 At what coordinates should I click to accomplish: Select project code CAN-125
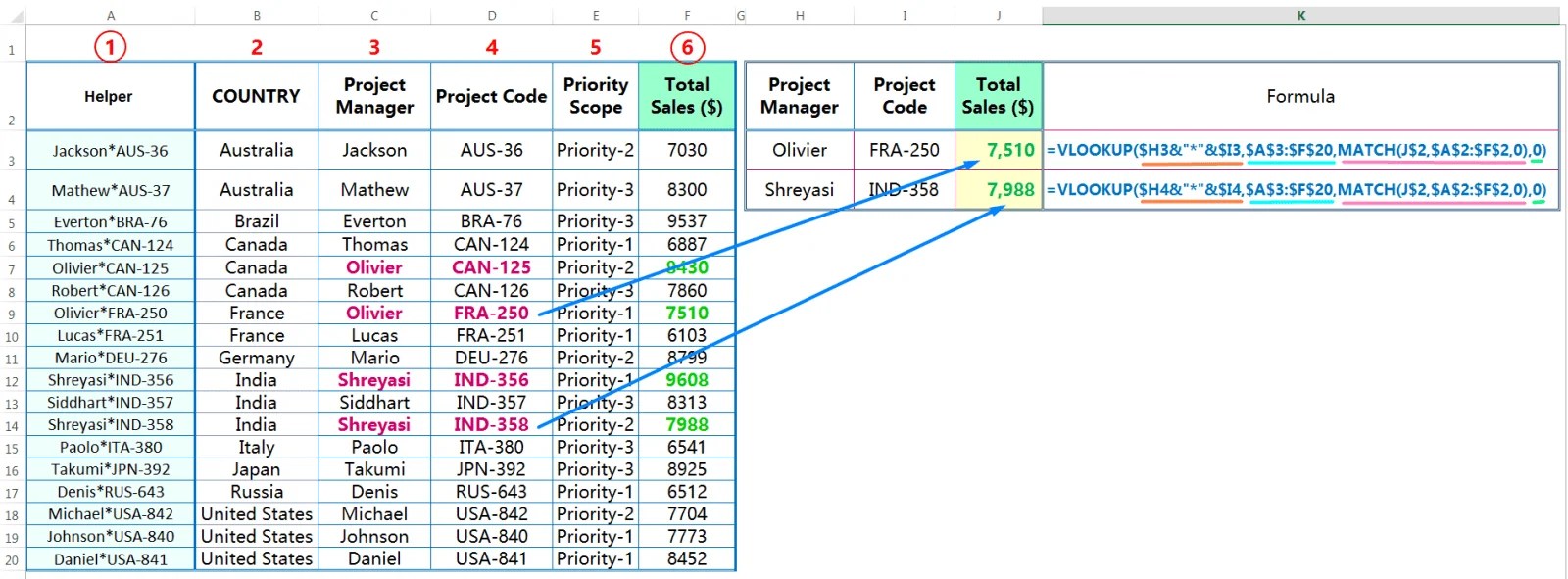[492, 268]
